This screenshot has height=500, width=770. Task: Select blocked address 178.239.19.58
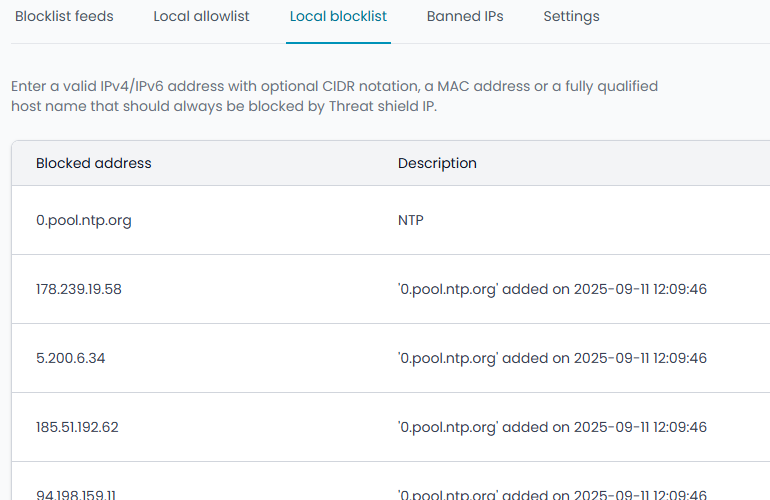[79, 289]
